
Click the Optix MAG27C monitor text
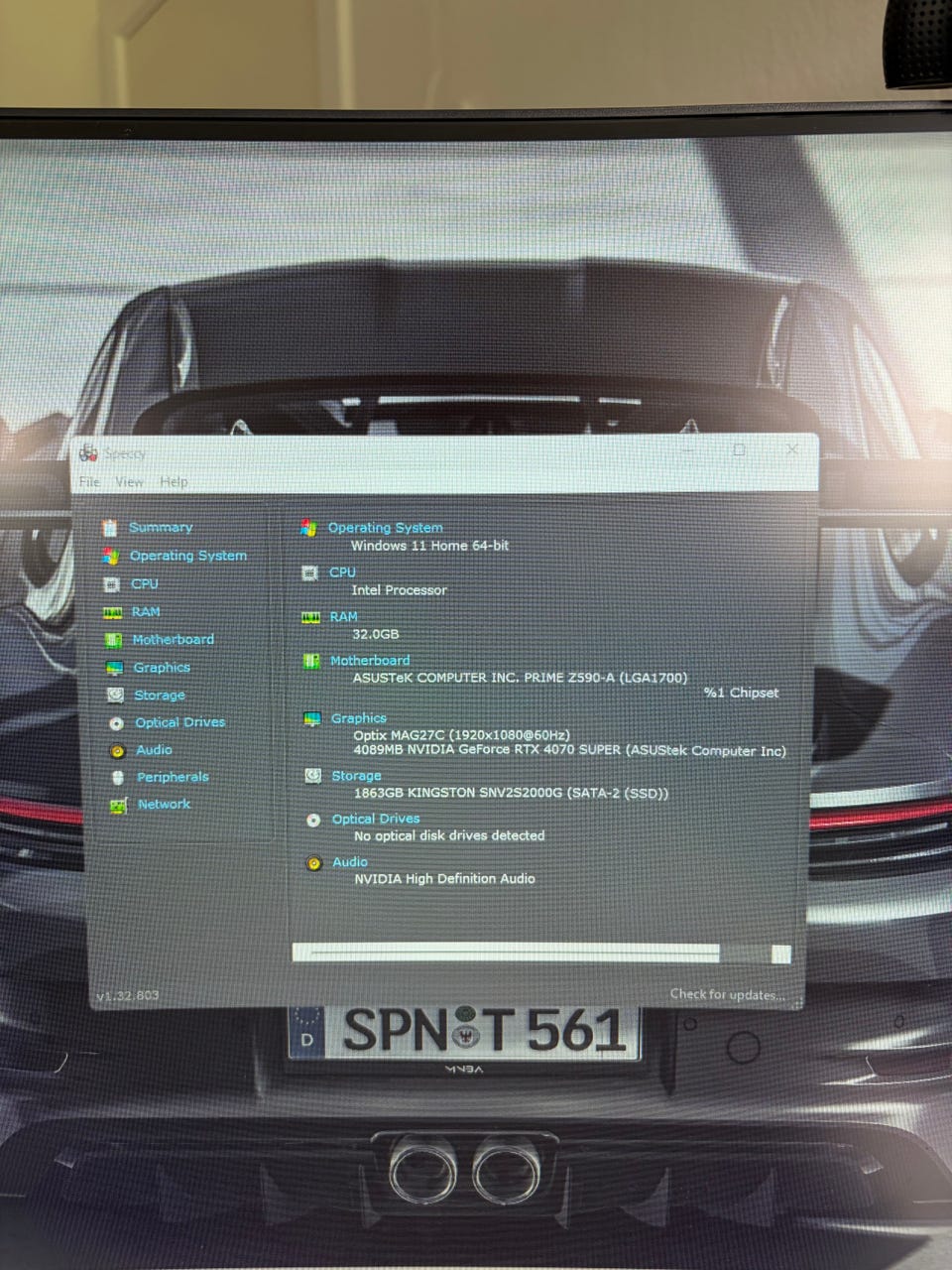click(462, 735)
